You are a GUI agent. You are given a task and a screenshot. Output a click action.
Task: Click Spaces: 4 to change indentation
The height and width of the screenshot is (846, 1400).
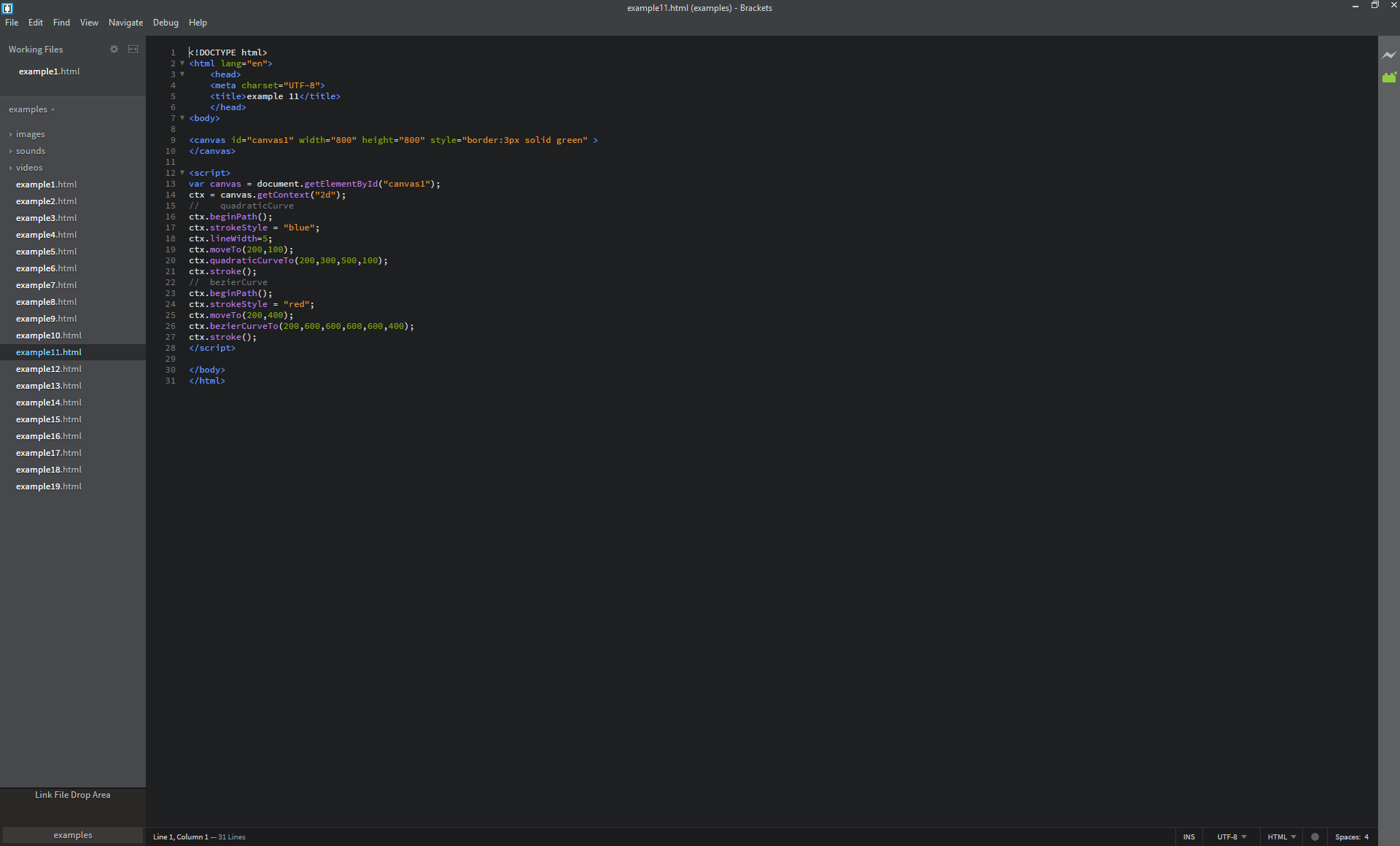point(1353,837)
